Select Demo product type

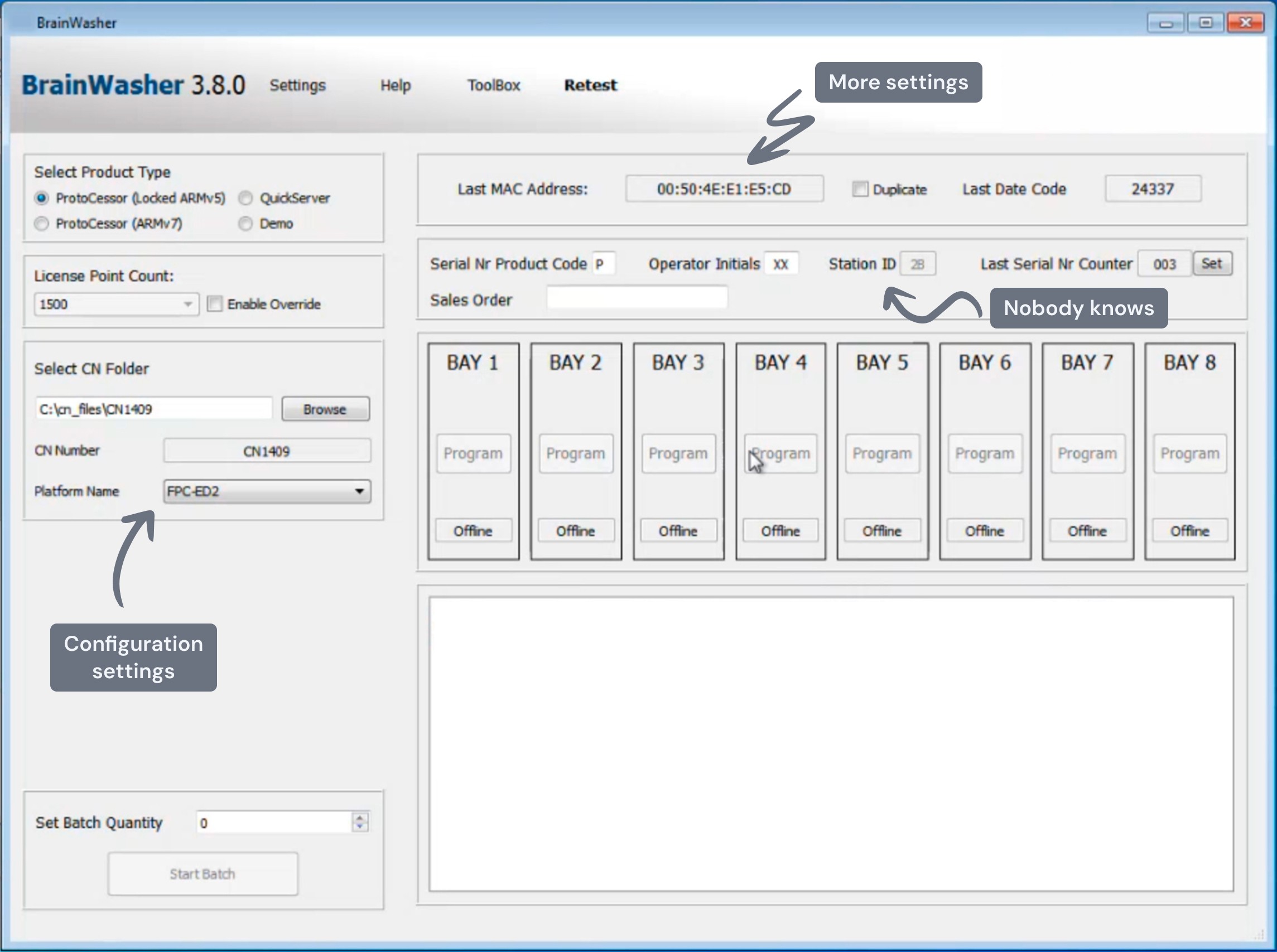246,224
